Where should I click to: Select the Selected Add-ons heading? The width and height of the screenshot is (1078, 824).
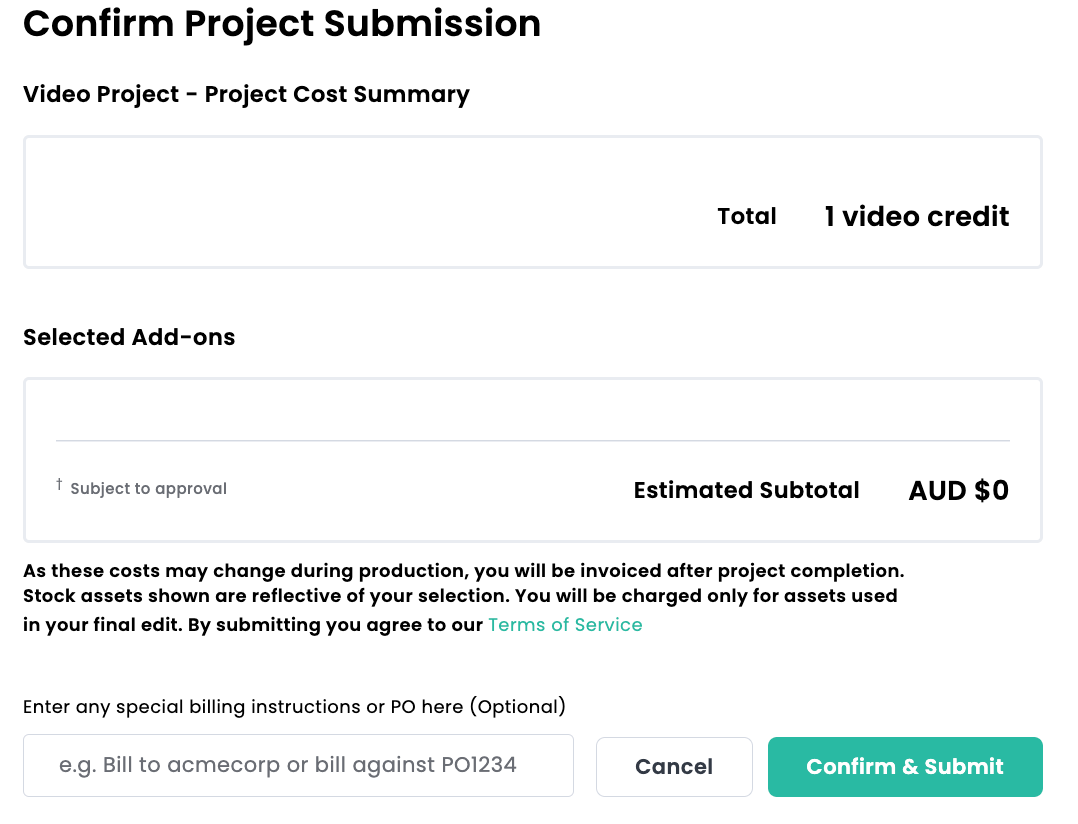pos(129,337)
